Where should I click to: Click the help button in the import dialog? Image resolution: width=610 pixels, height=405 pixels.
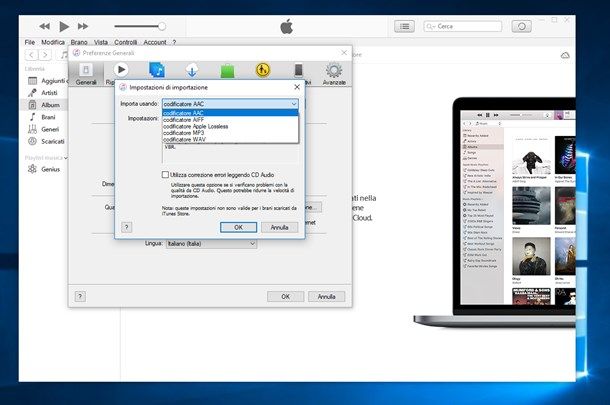(x=126, y=227)
